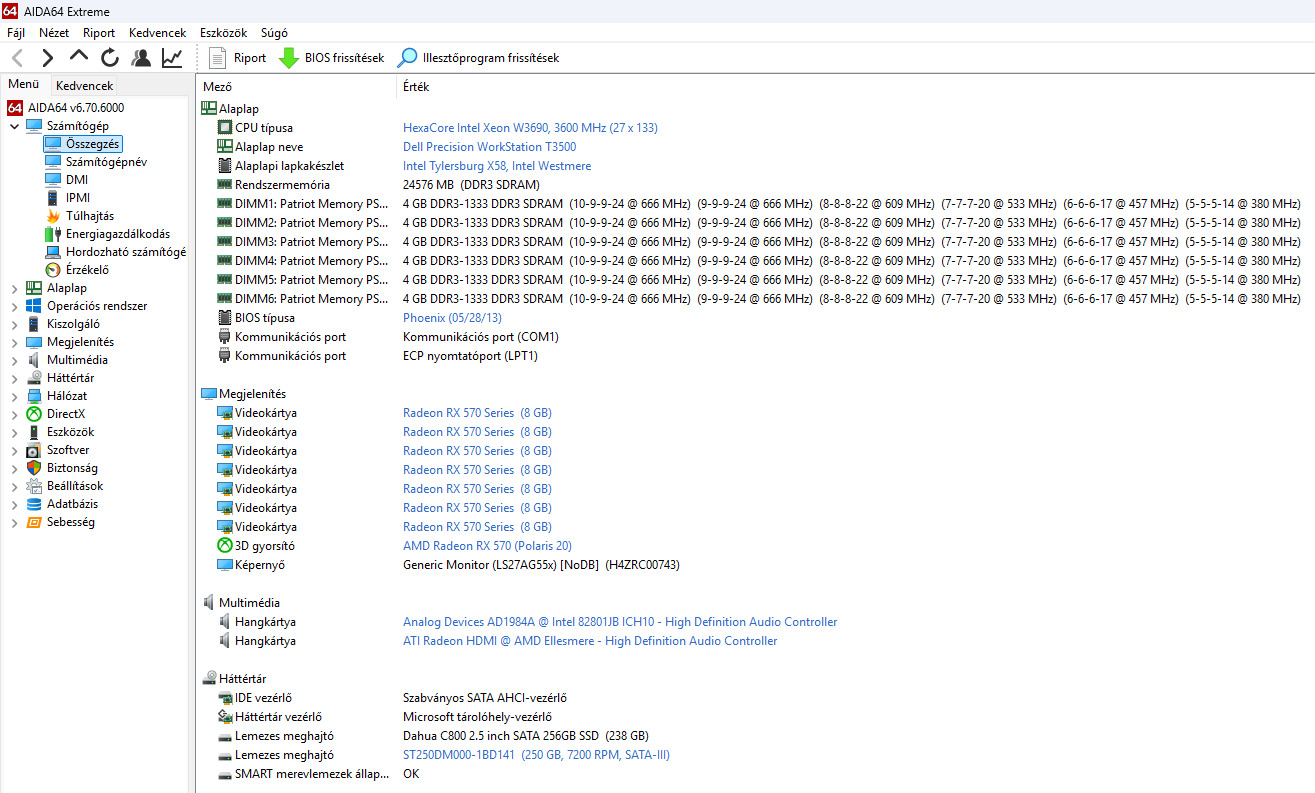Image resolution: width=1315 pixels, height=793 pixels.
Task: Click the Energiagazdálkodás battery icon
Action: click(53, 234)
